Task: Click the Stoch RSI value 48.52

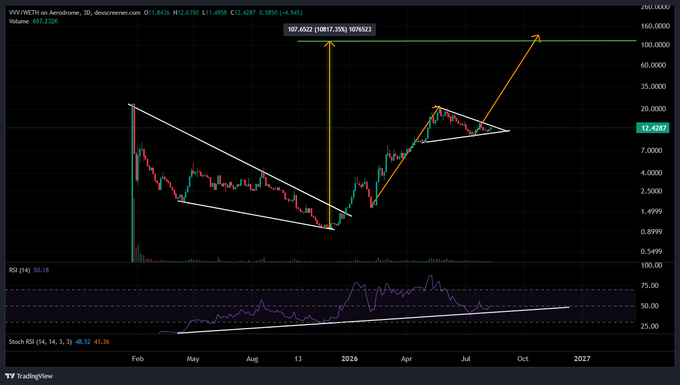Action: [x=83, y=342]
